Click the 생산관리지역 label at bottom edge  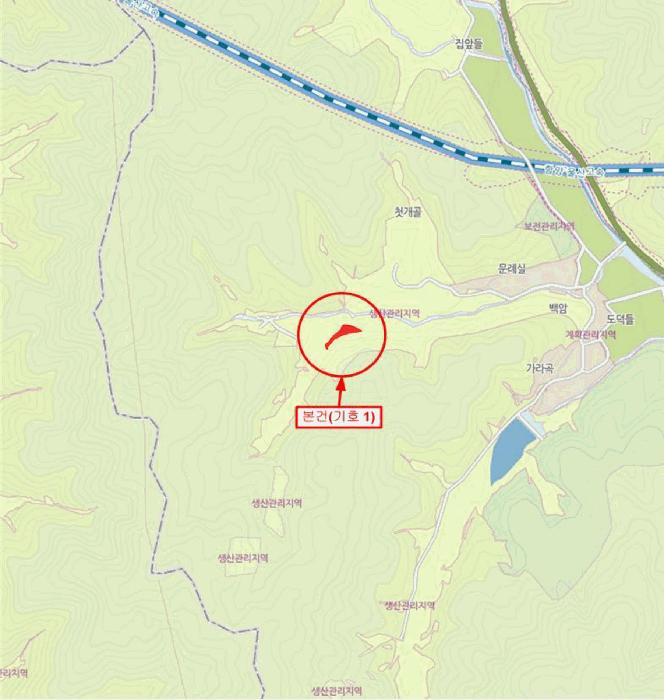337,691
